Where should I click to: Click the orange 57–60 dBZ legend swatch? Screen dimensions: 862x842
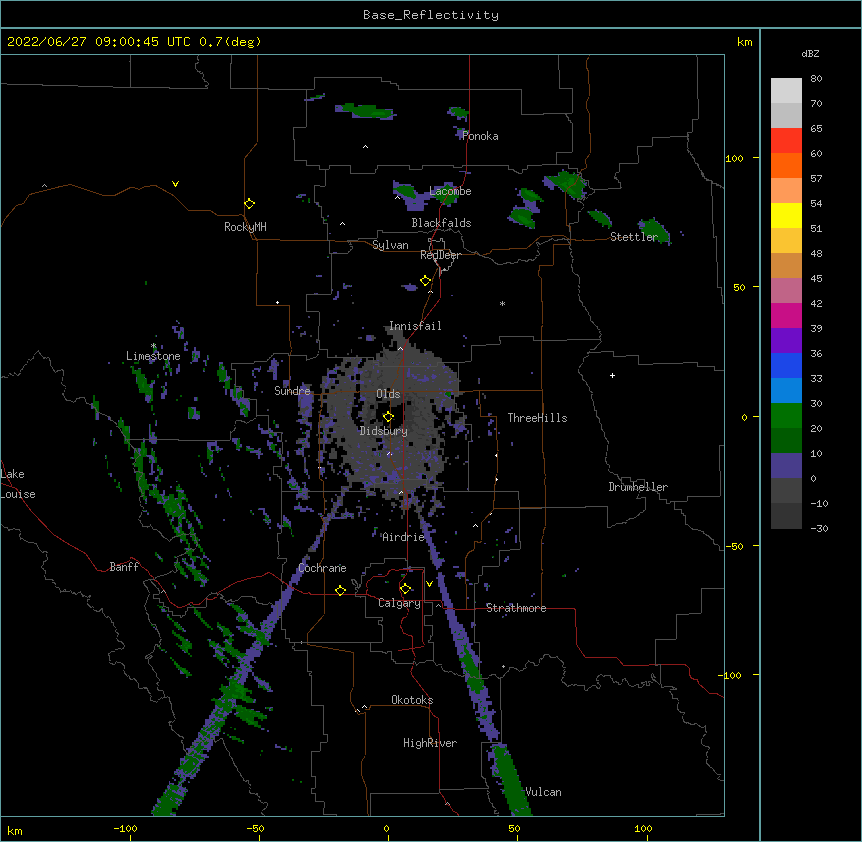tap(786, 165)
